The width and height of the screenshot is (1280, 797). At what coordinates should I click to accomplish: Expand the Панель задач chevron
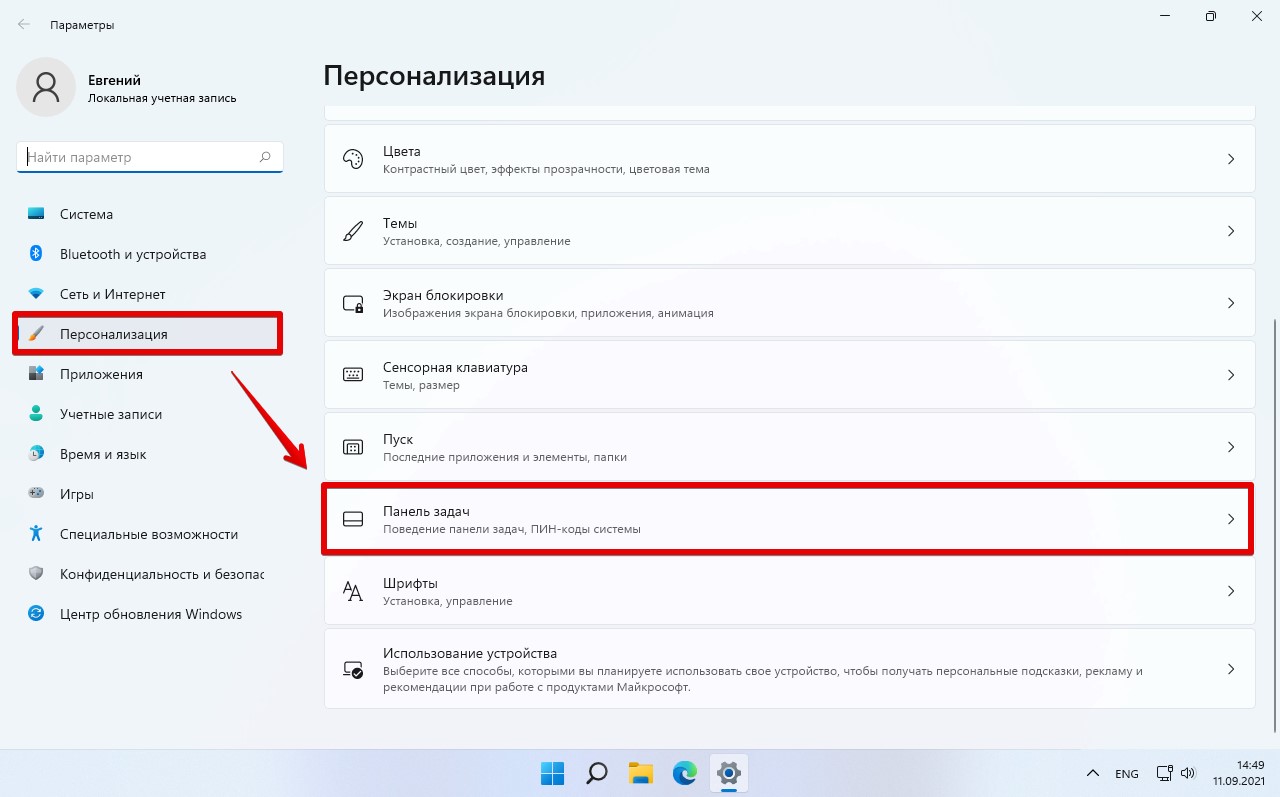coord(1231,519)
